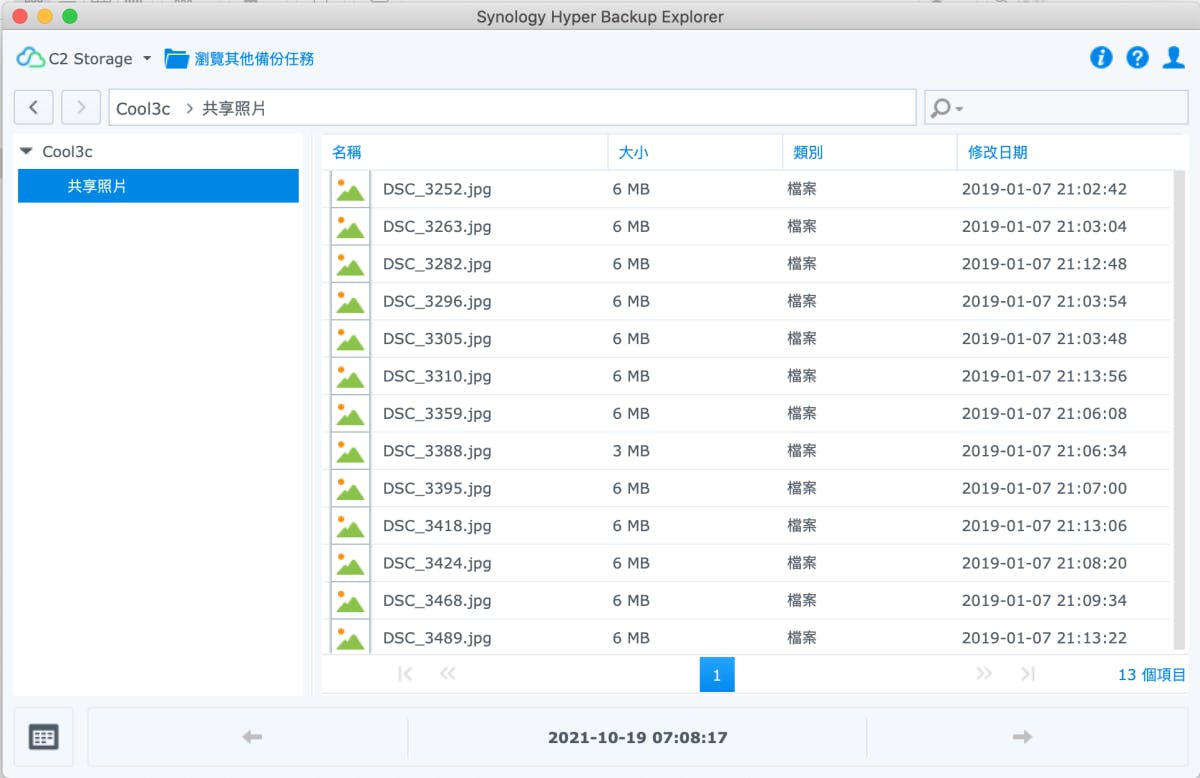Screen dimensions: 1200x778
Task: Click the user account icon
Action: coord(1173,58)
